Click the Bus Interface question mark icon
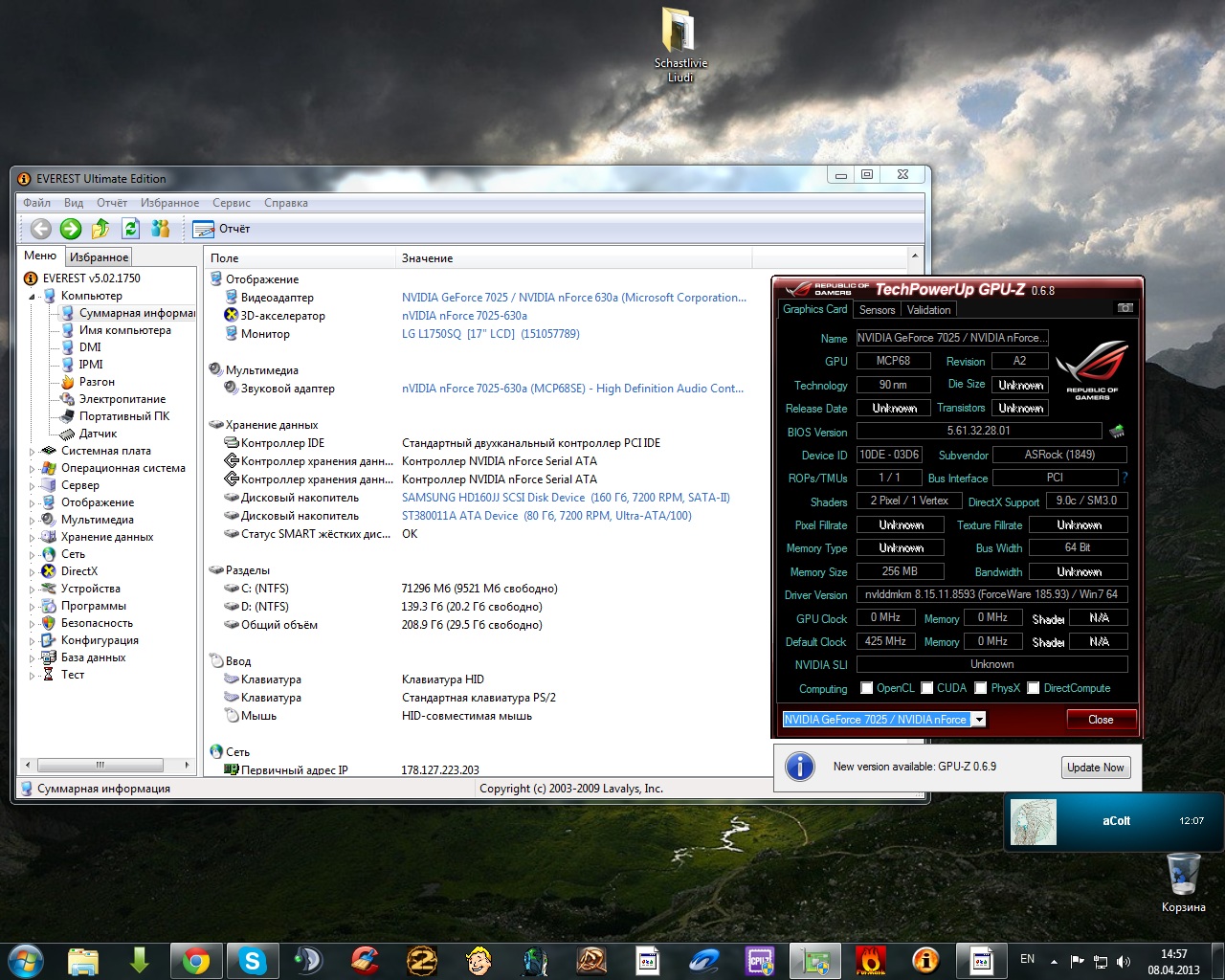 [1125, 478]
